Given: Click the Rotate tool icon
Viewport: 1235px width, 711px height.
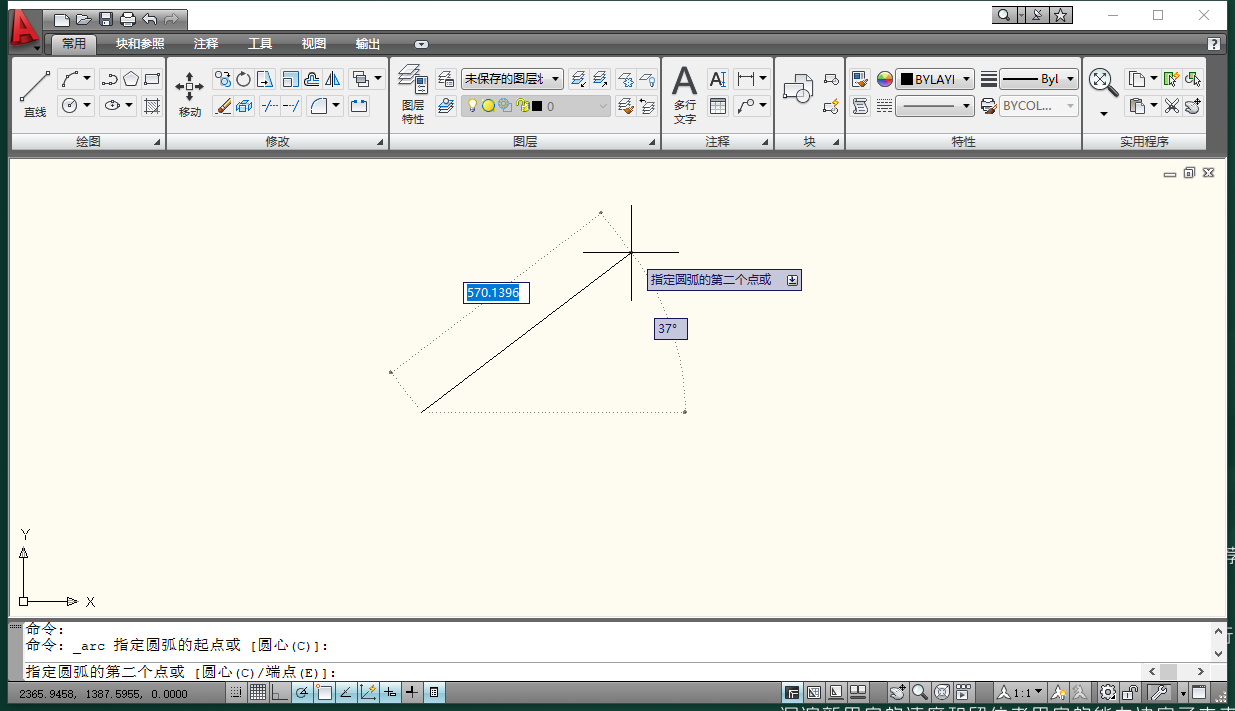Looking at the screenshot, I should click(243, 79).
